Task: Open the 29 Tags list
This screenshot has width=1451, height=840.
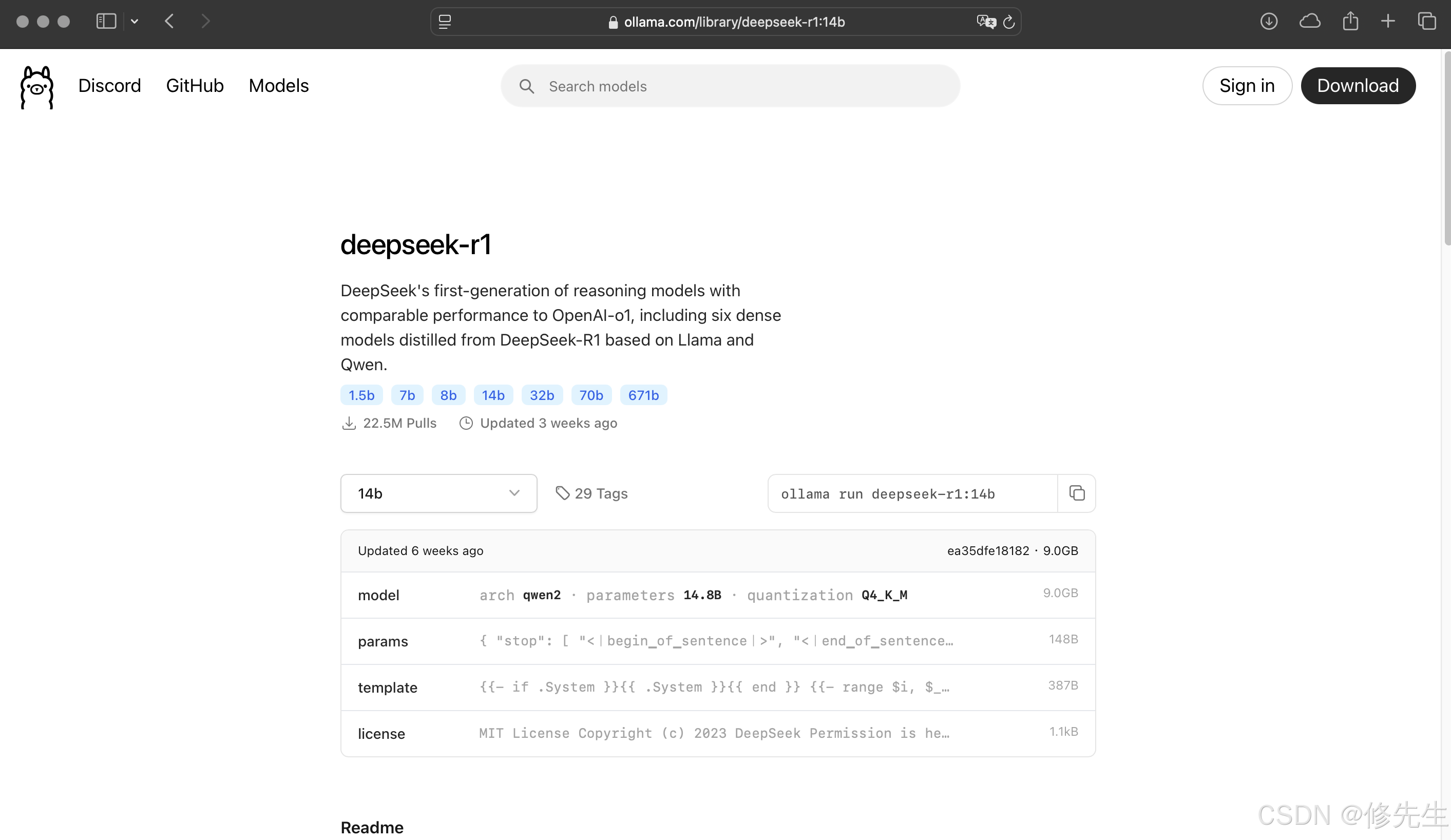Action: tap(601, 493)
